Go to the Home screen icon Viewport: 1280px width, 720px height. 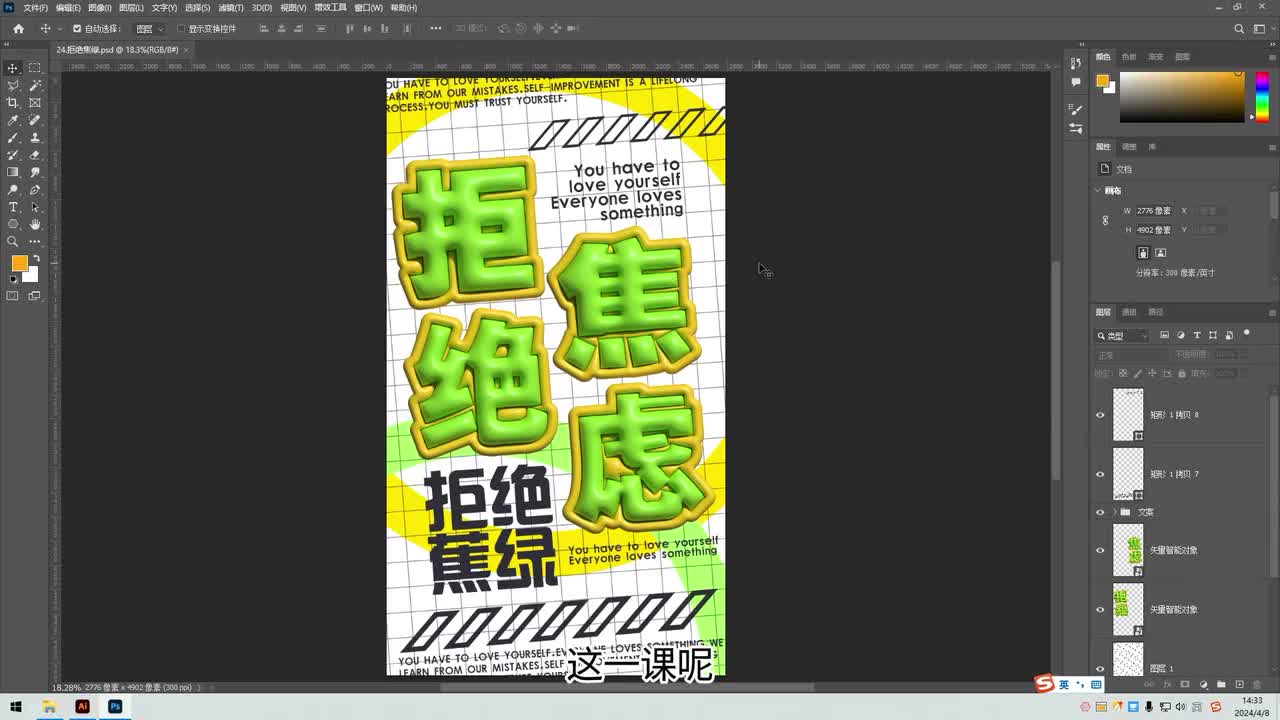click(18, 29)
